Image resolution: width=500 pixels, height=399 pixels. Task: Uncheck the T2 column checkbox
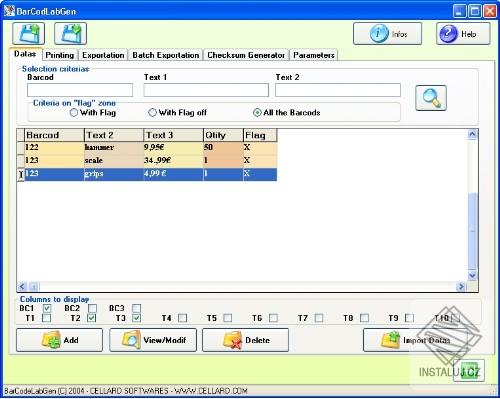92,318
